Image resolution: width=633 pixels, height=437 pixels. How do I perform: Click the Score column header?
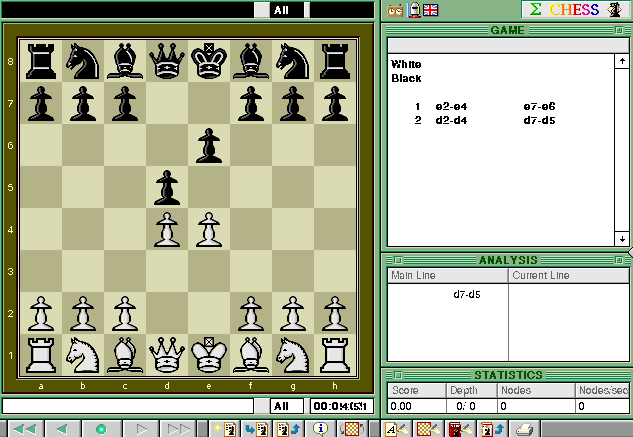point(417,390)
